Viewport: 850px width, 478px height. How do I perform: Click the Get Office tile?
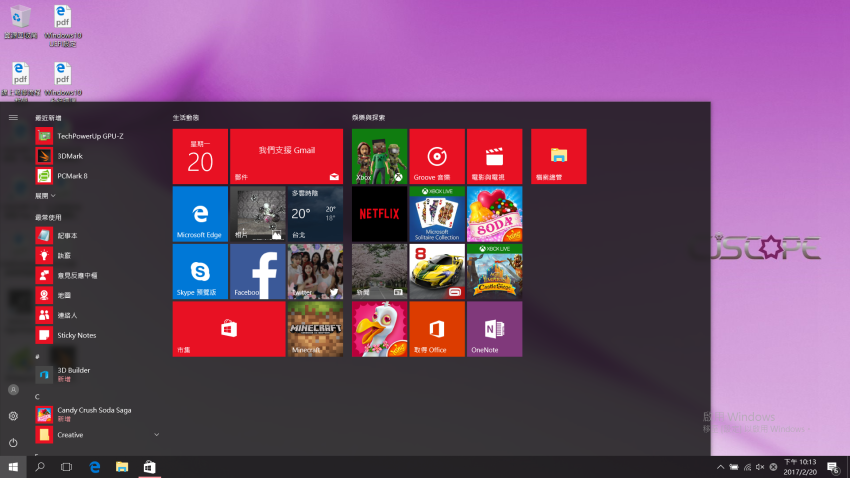point(437,329)
